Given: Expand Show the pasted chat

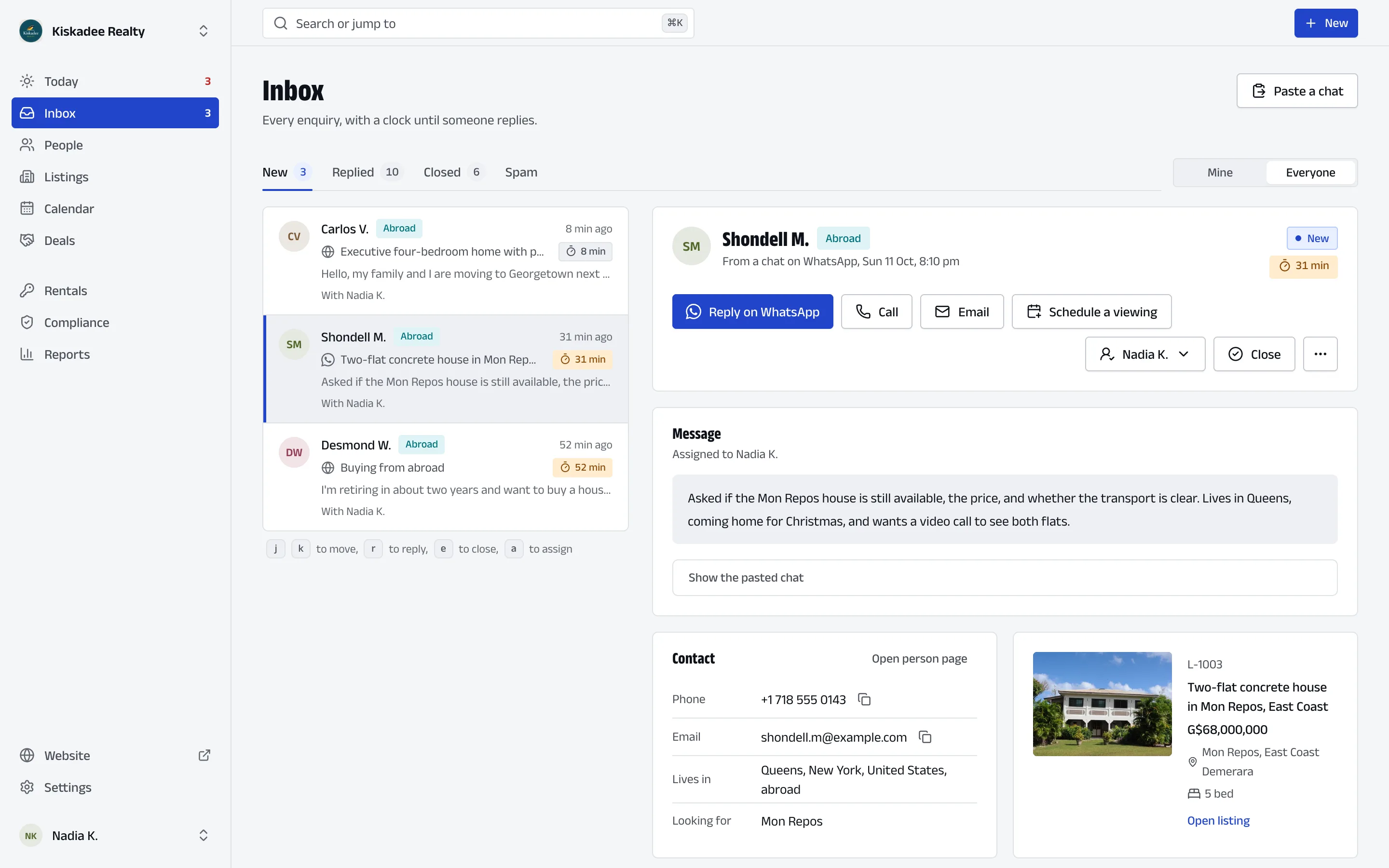Looking at the screenshot, I should point(1005,578).
